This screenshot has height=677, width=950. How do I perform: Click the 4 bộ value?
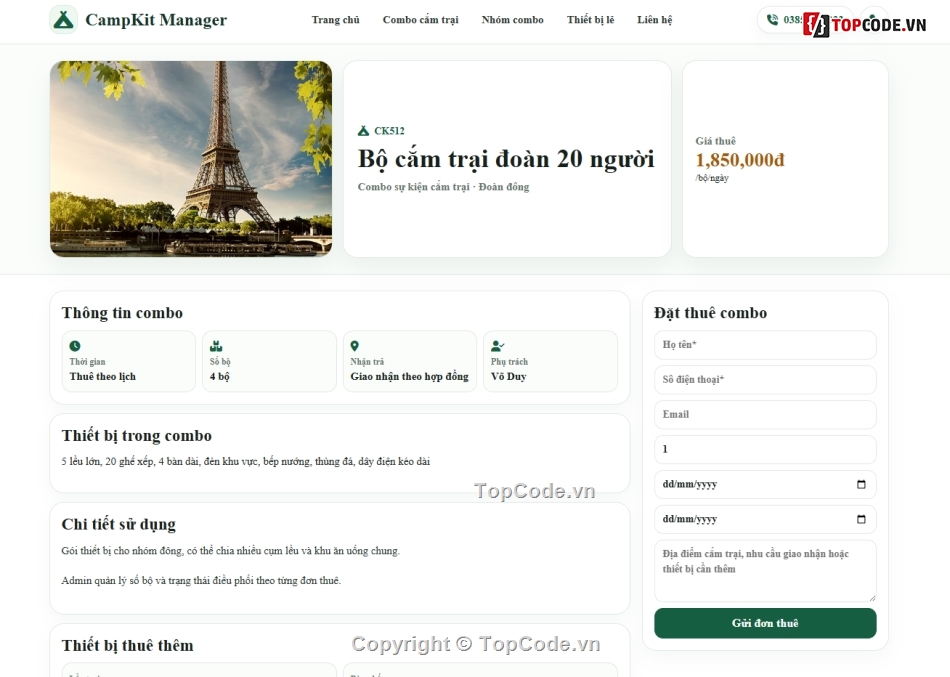pyautogui.click(x=219, y=376)
